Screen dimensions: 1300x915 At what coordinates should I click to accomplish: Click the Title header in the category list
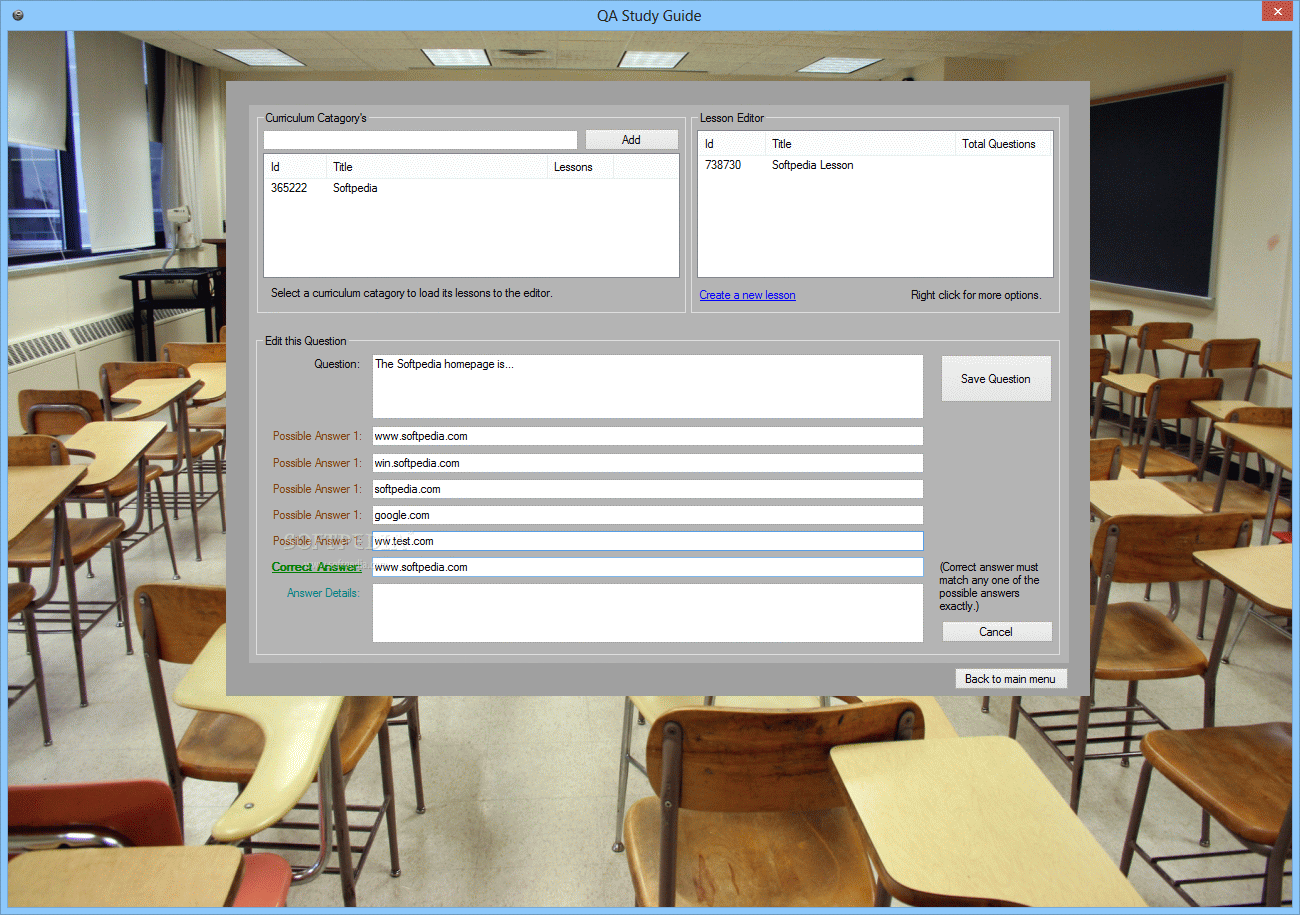pos(437,167)
